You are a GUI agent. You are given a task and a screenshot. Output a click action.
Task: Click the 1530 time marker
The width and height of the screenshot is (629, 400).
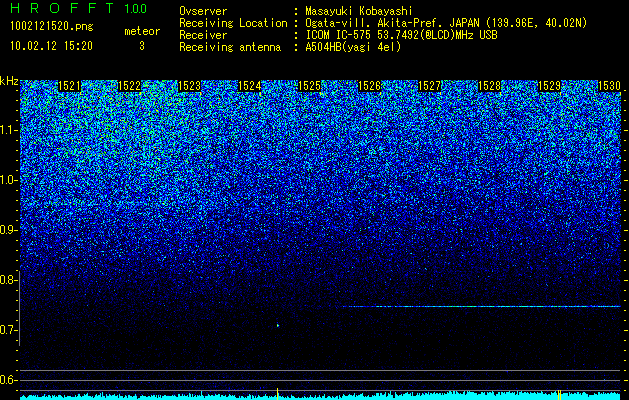click(610, 86)
